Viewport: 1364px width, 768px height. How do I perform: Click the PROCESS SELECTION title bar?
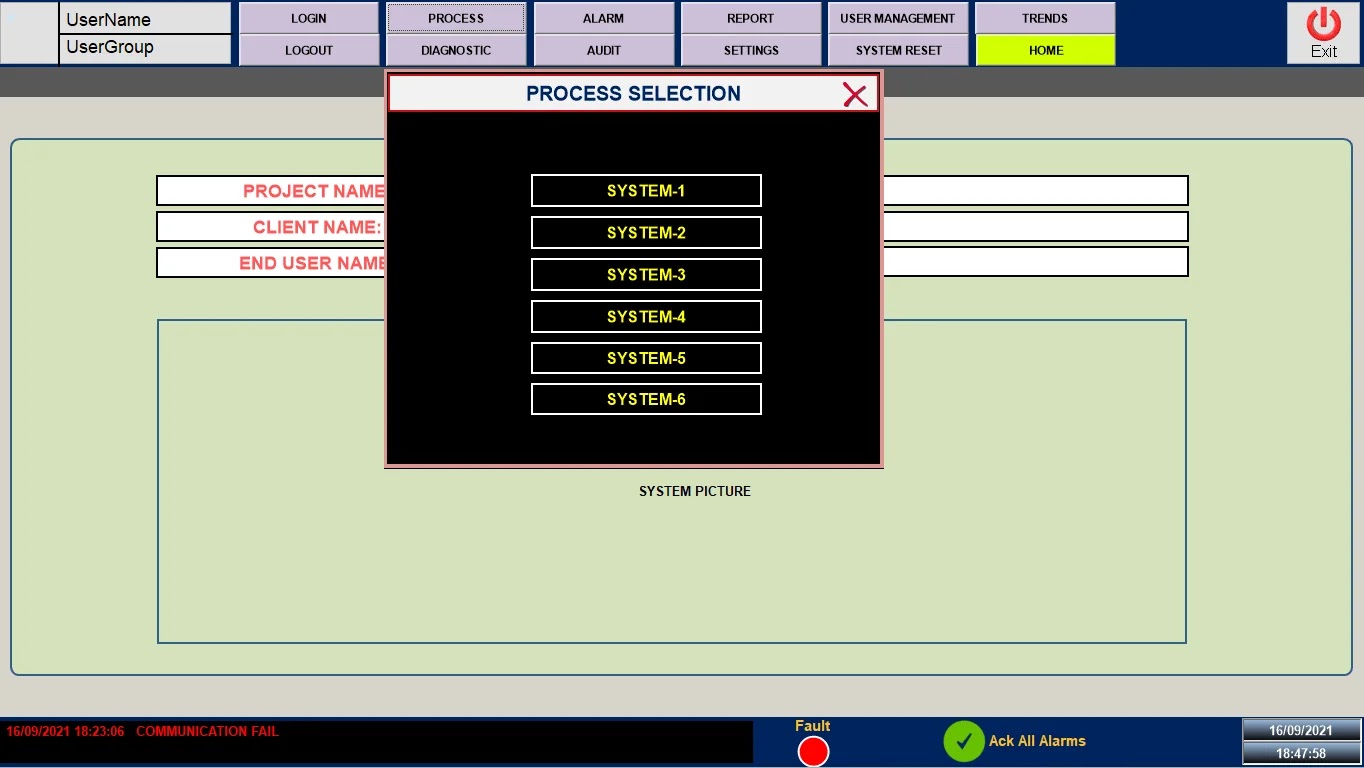(634, 94)
